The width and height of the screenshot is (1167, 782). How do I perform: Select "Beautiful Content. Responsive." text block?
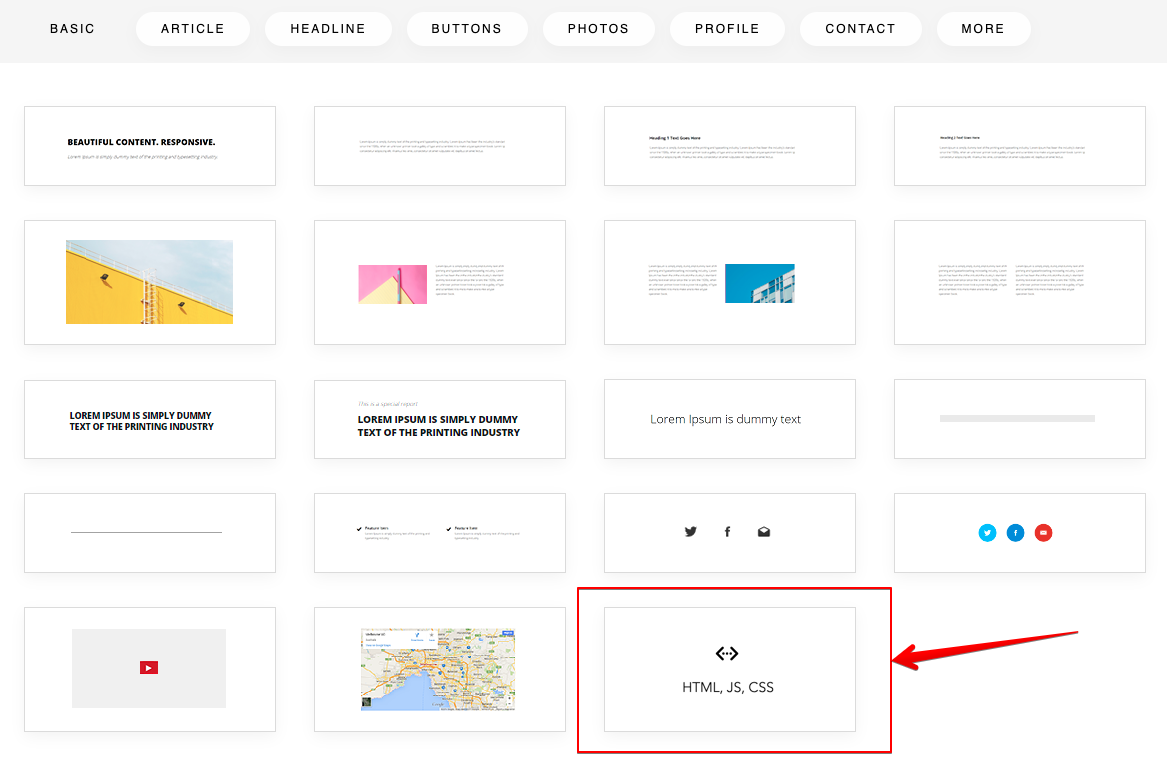click(x=149, y=146)
